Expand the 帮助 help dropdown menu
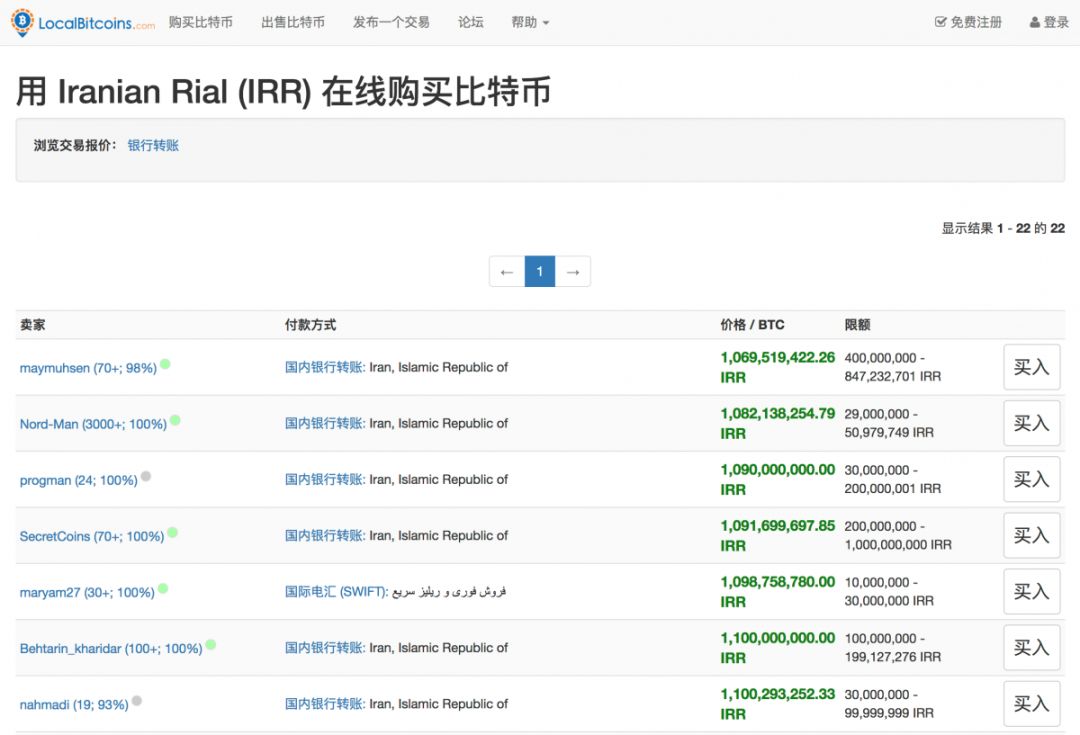1080x735 pixels. click(x=530, y=23)
